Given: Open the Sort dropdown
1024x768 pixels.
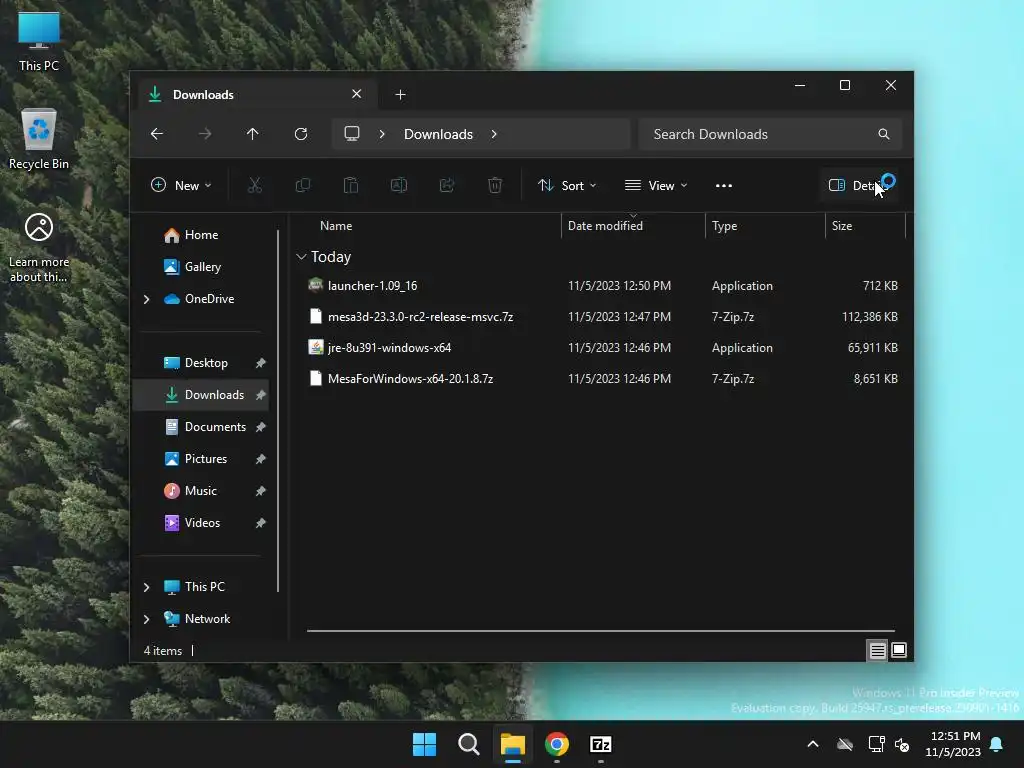Looking at the screenshot, I should pyautogui.click(x=567, y=185).
